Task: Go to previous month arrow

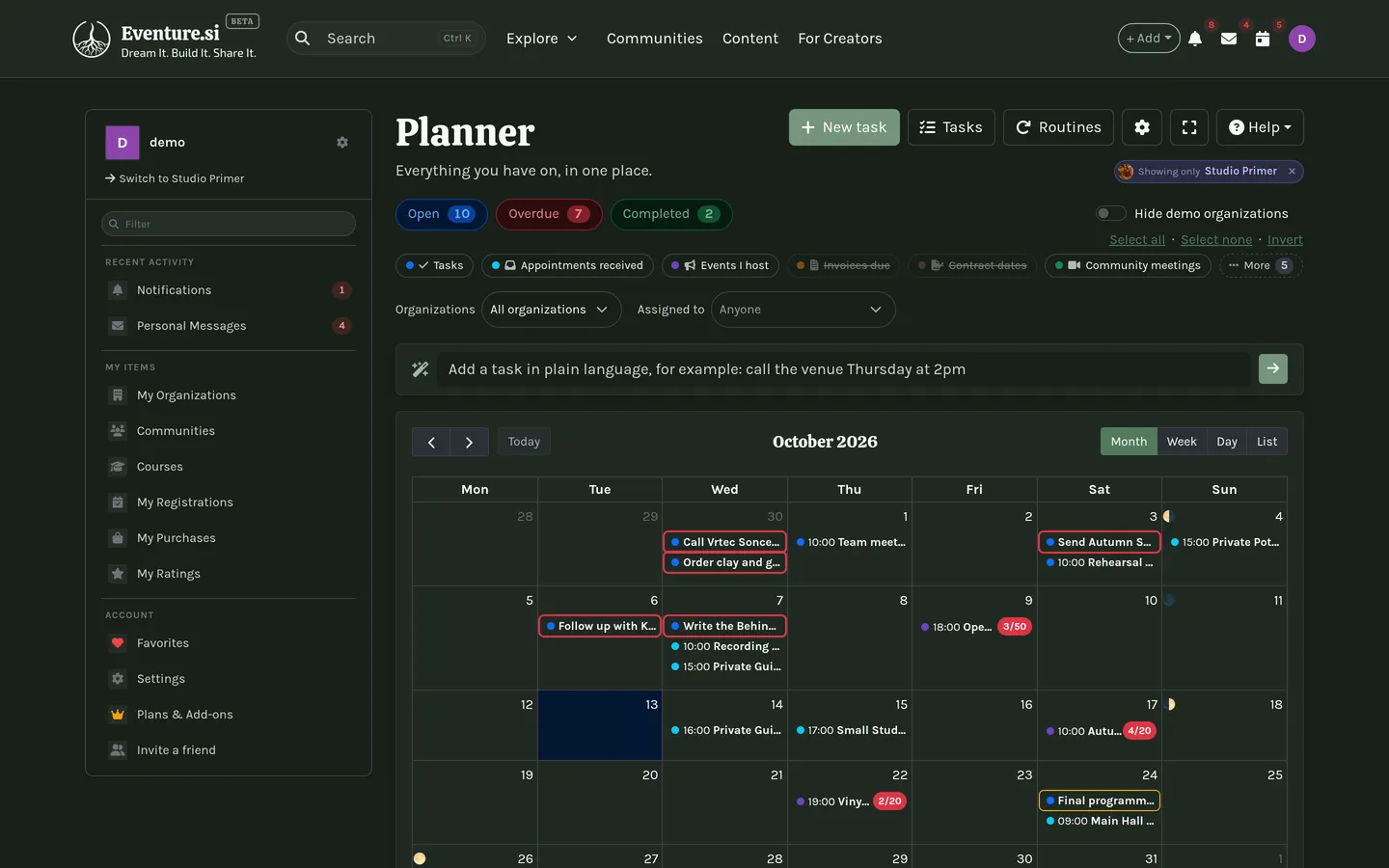Action: coord(431,442)
